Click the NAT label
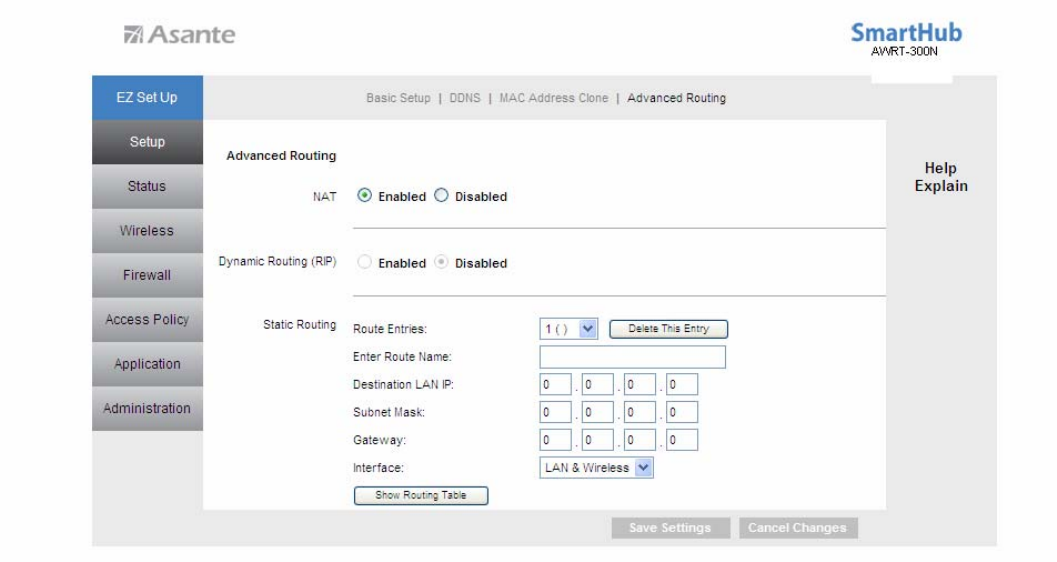Image resolution: width=1057 pixels, height=562 pixels. (324, 197)
